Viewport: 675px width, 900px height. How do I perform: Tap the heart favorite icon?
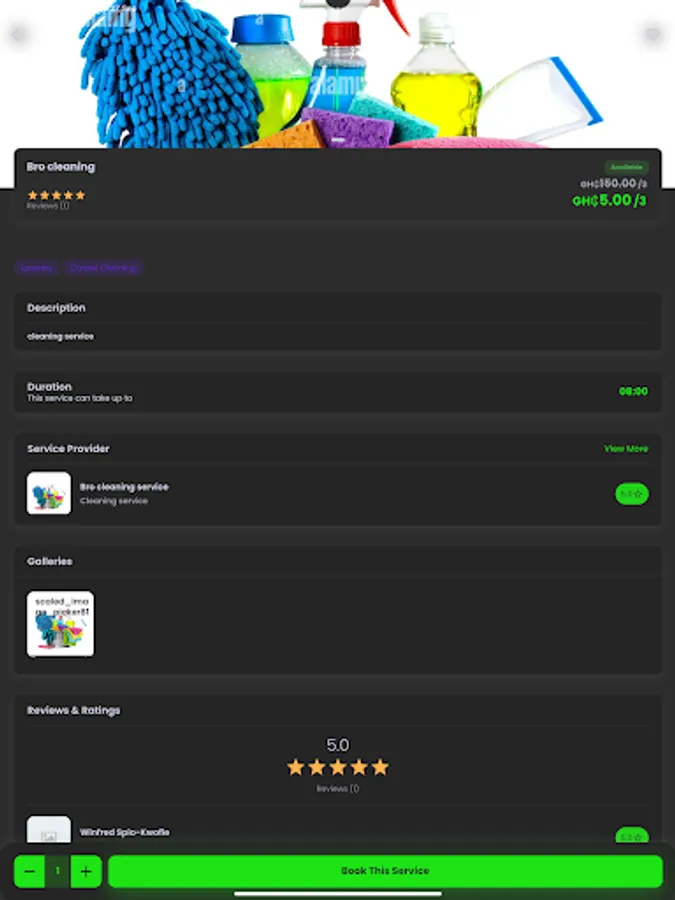pyautogui.click(x=653, y=34)
